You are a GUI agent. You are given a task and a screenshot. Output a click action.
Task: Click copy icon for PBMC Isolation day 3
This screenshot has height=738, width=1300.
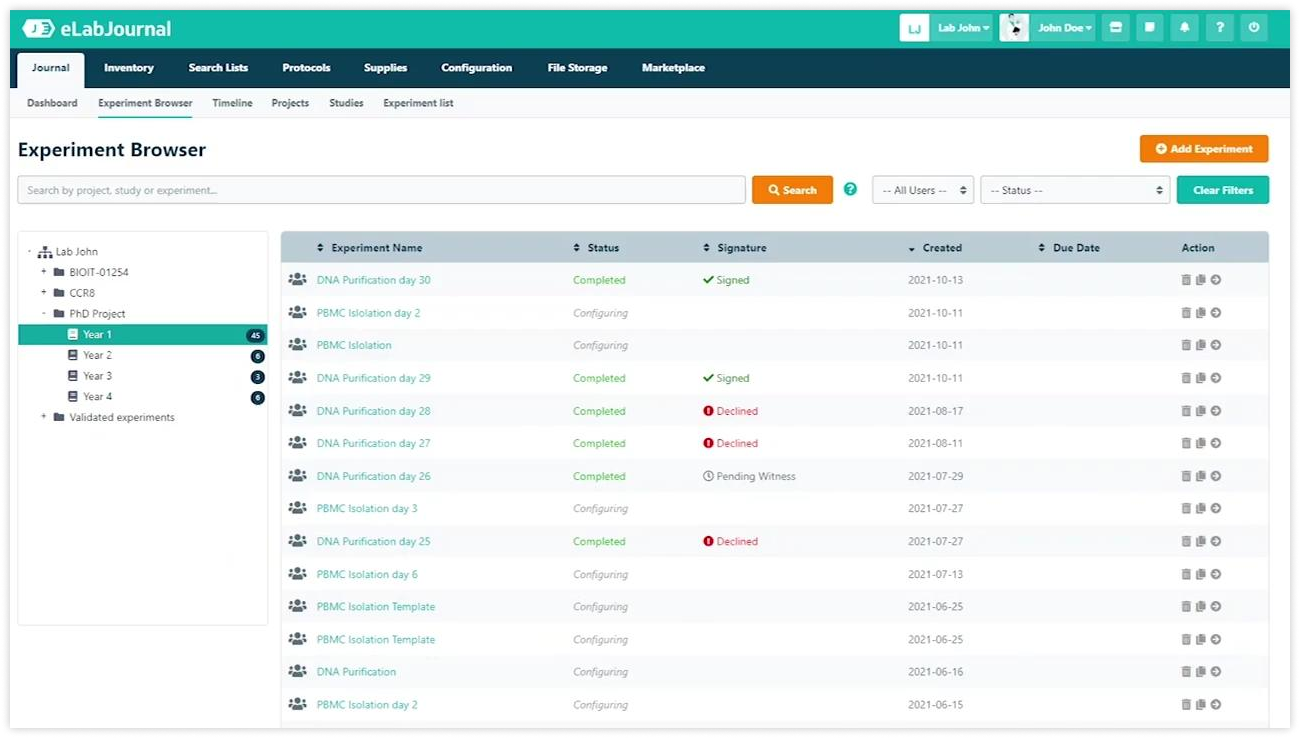coord(1201,508)
